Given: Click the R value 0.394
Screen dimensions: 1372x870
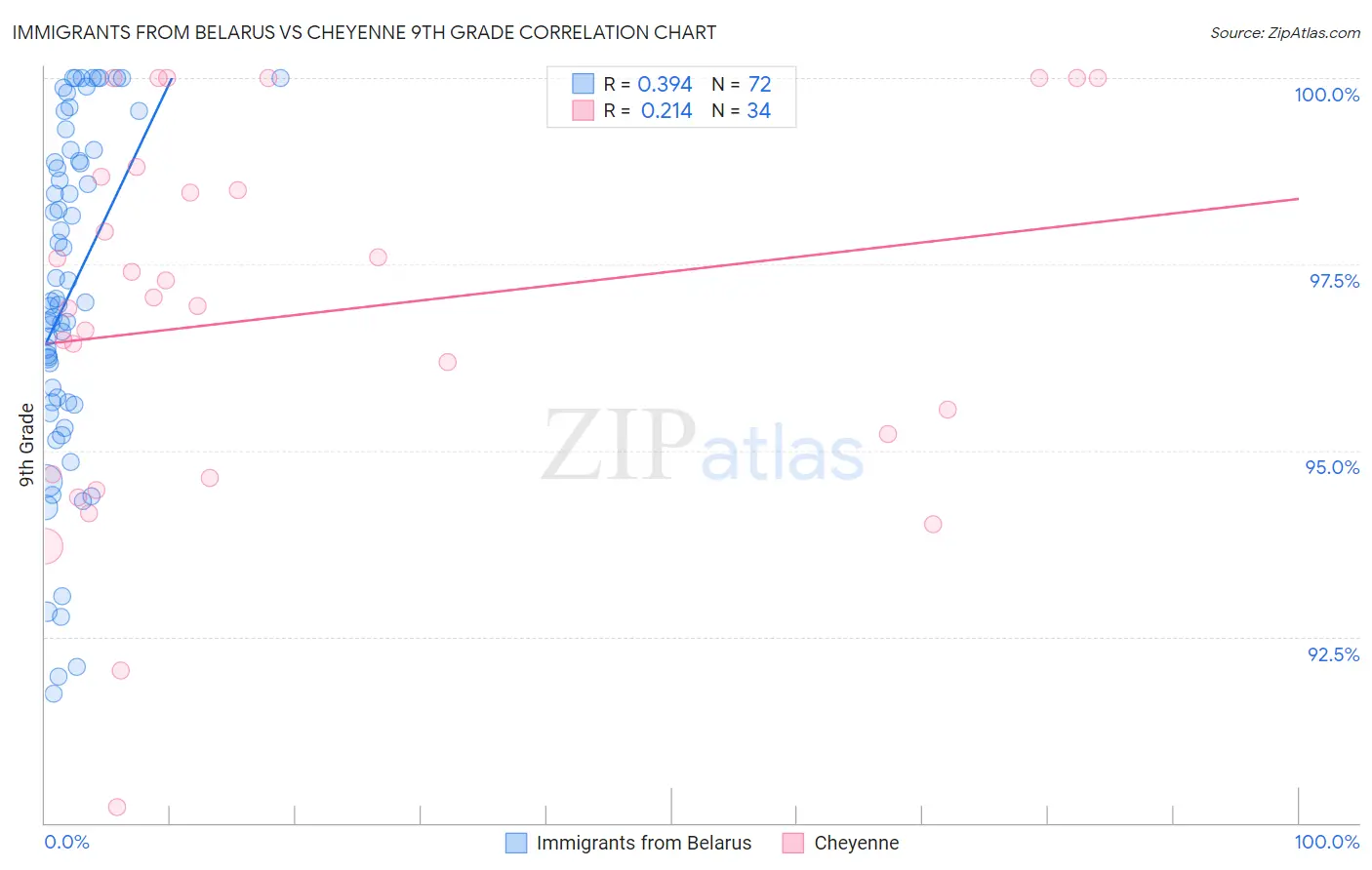Looking at the screenshot, I should (x=665, y=84).
